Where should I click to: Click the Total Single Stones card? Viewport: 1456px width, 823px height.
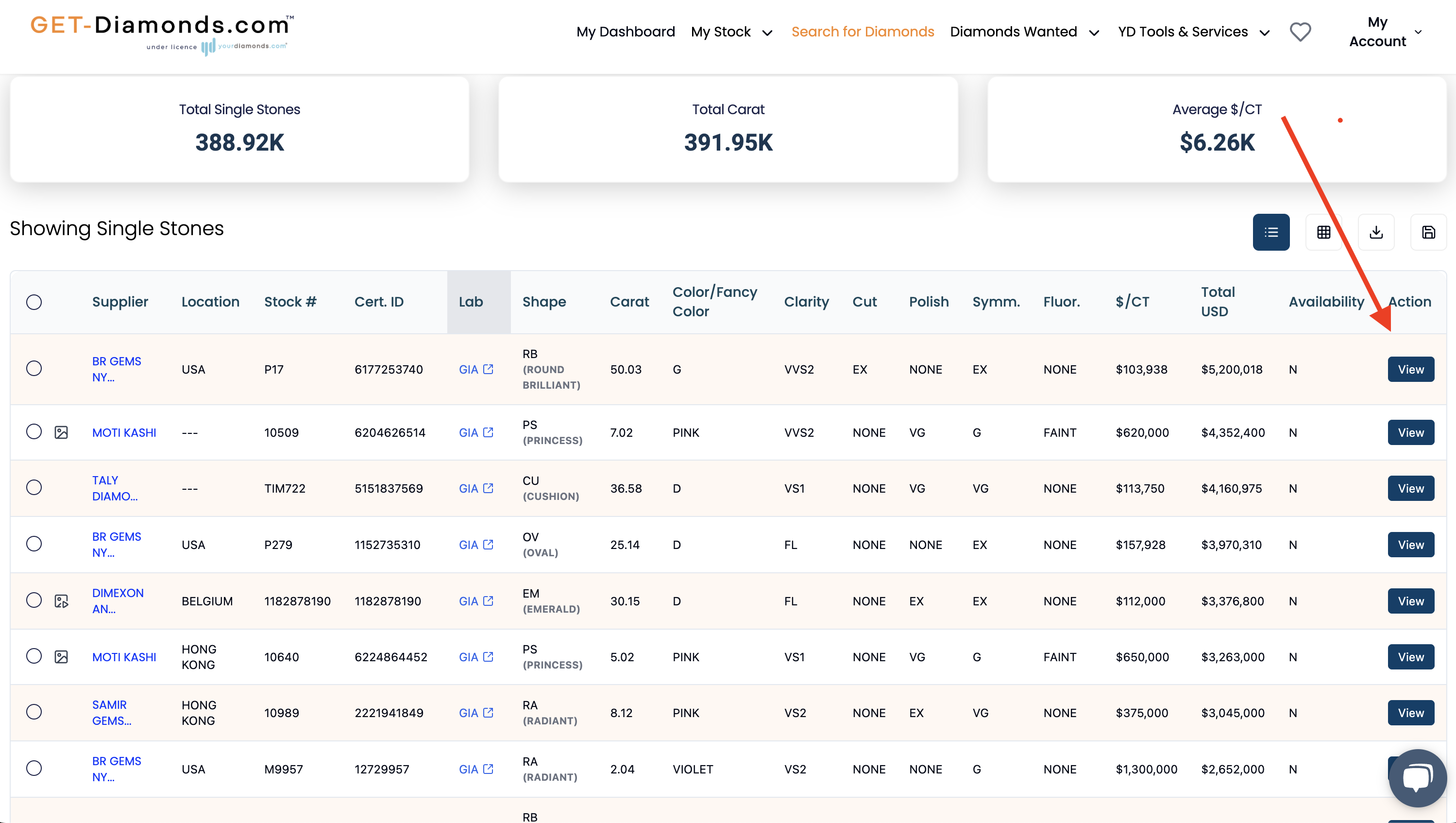239,129
